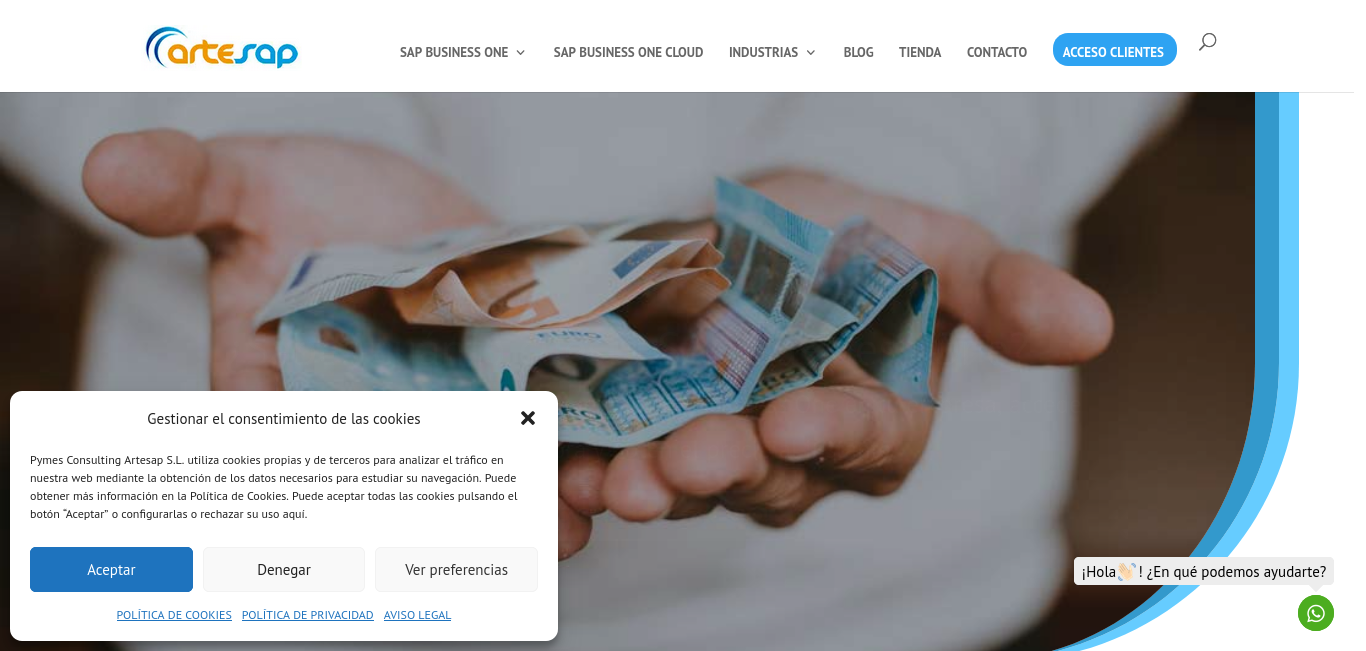Open the SAP Business One Cloud menu
This screenshot has width=1366, height=651.
tap(628, 52)
